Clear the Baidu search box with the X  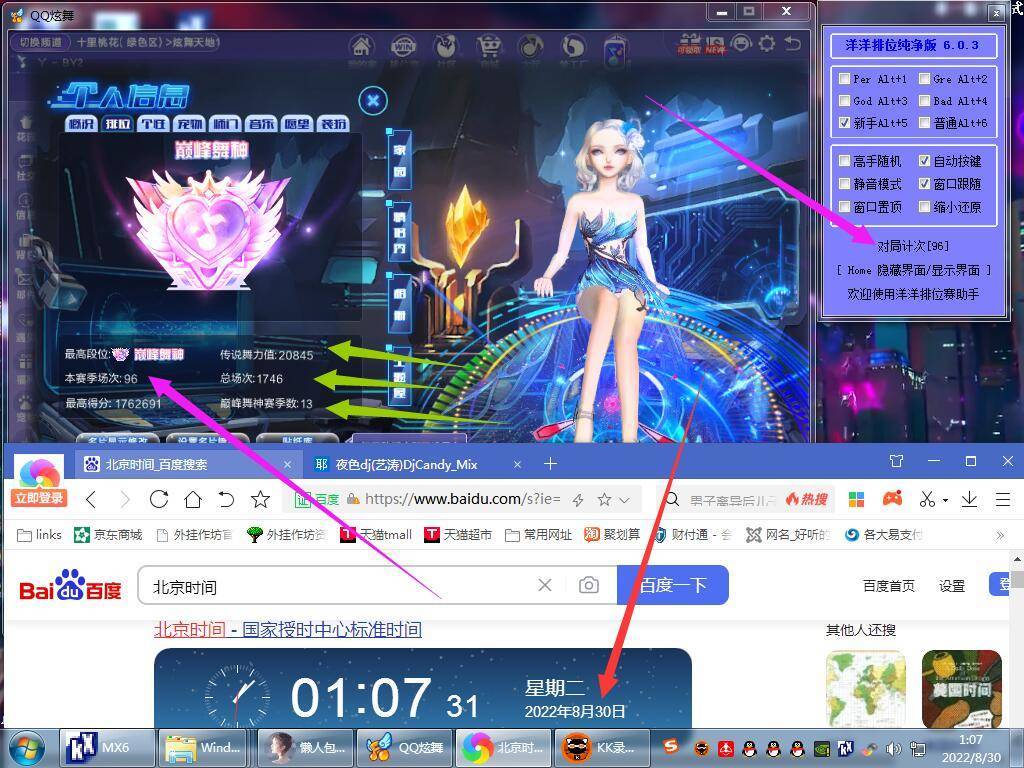(x=545, y=585)
